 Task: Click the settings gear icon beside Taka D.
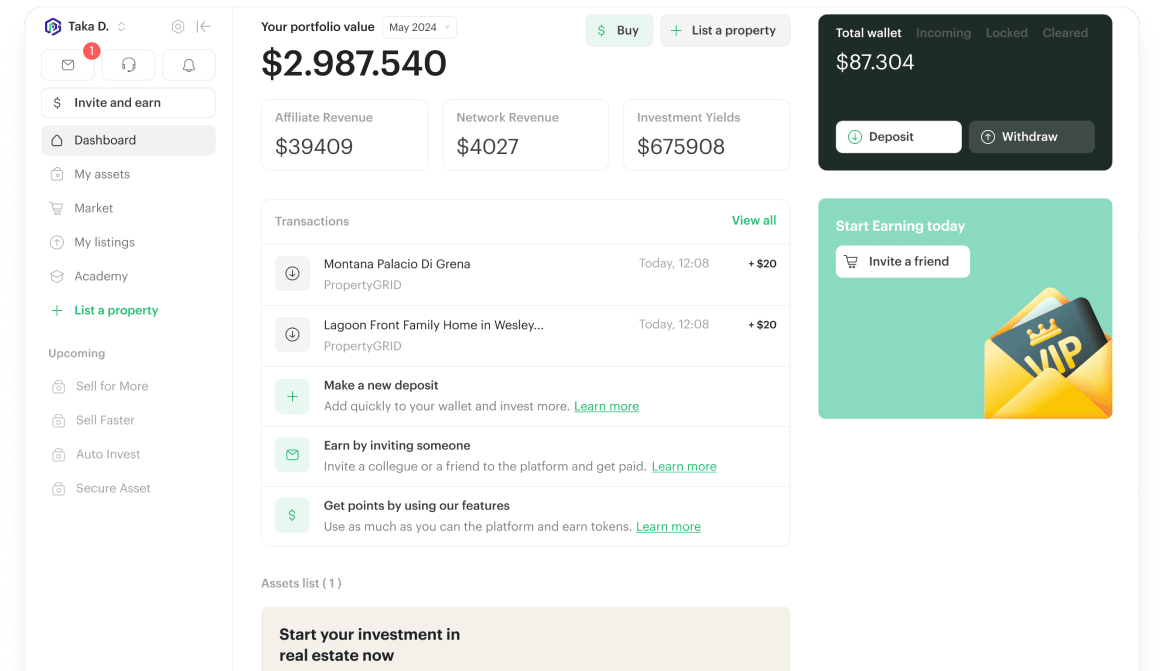[178, 27]
